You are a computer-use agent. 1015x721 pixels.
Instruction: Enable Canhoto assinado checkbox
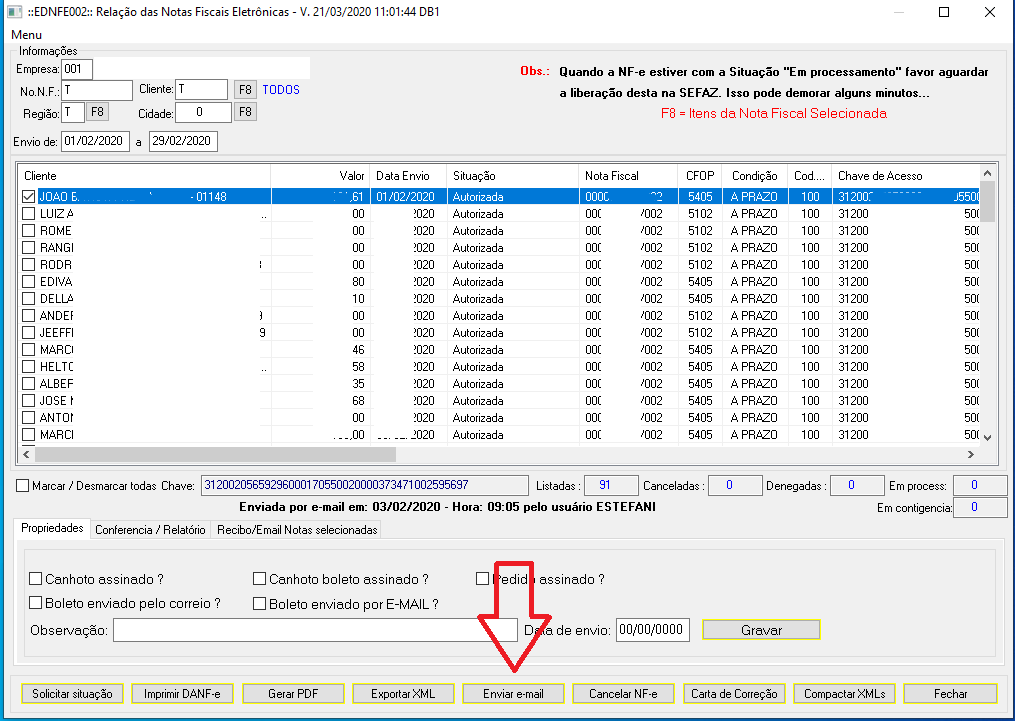[x=36, y=579]
